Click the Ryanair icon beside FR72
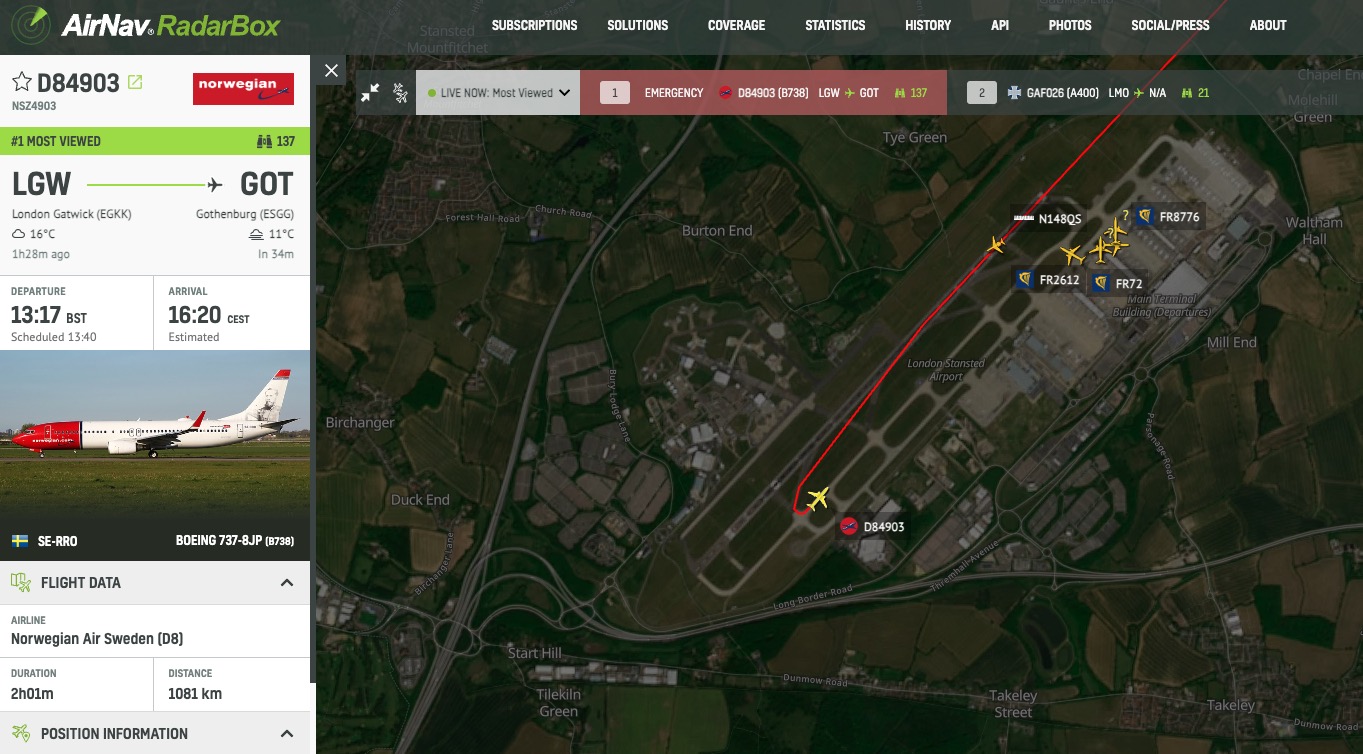Image resolution: width=1363 pixels, height=754 pixels. (1100, 283)
